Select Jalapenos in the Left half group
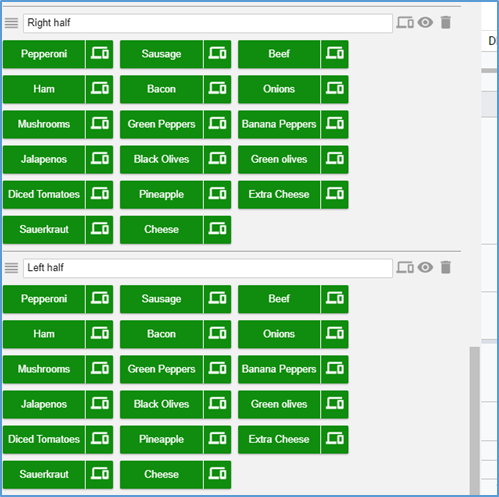499x497 pixels. 44,404
